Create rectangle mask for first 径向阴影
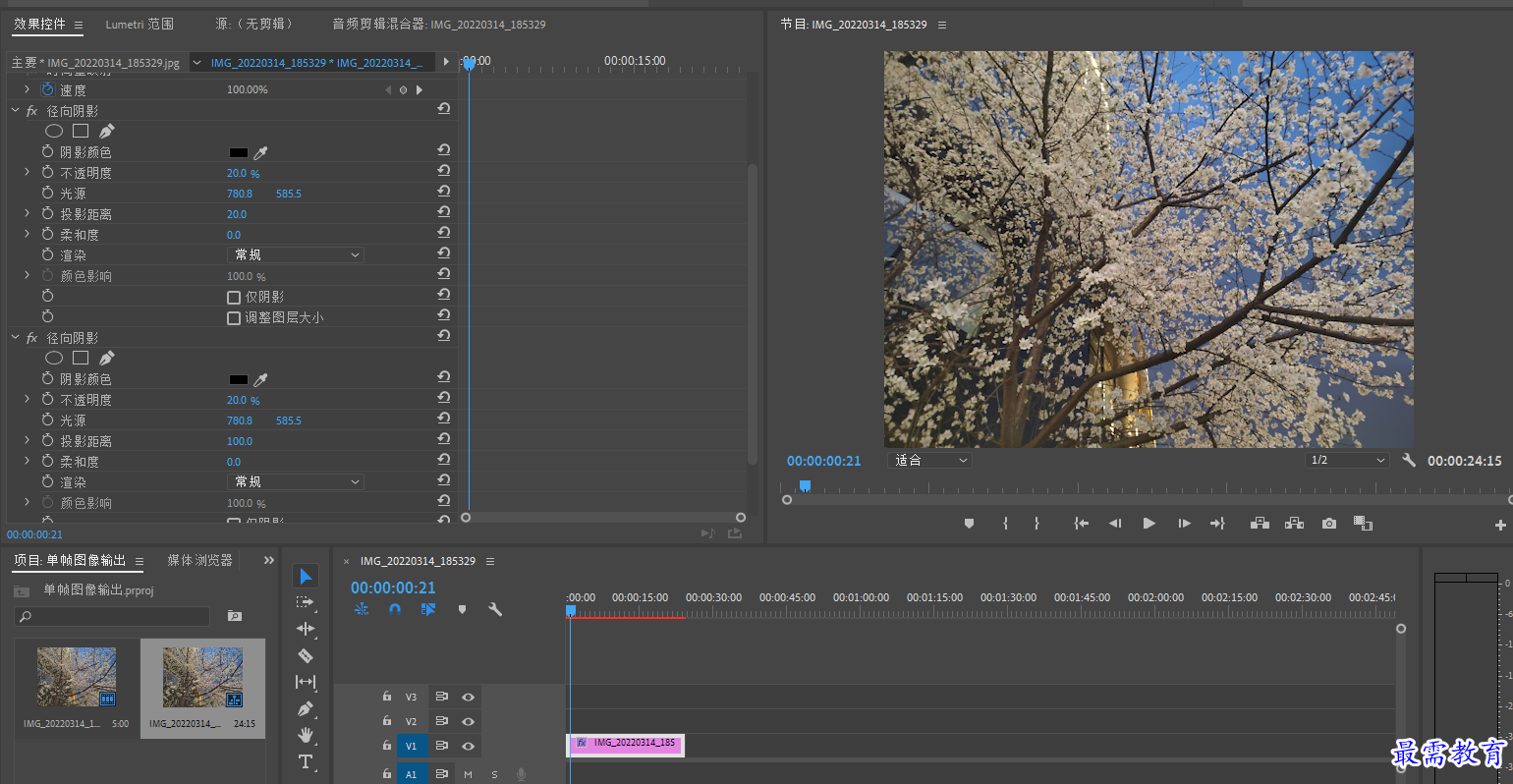 point(81,131)
